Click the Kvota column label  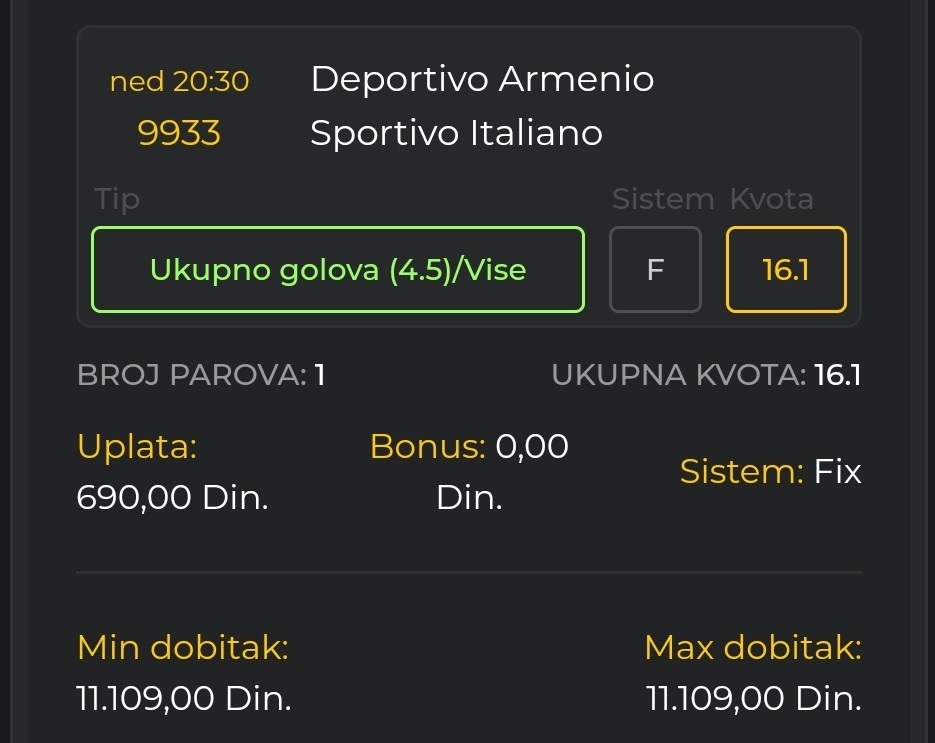771,199
